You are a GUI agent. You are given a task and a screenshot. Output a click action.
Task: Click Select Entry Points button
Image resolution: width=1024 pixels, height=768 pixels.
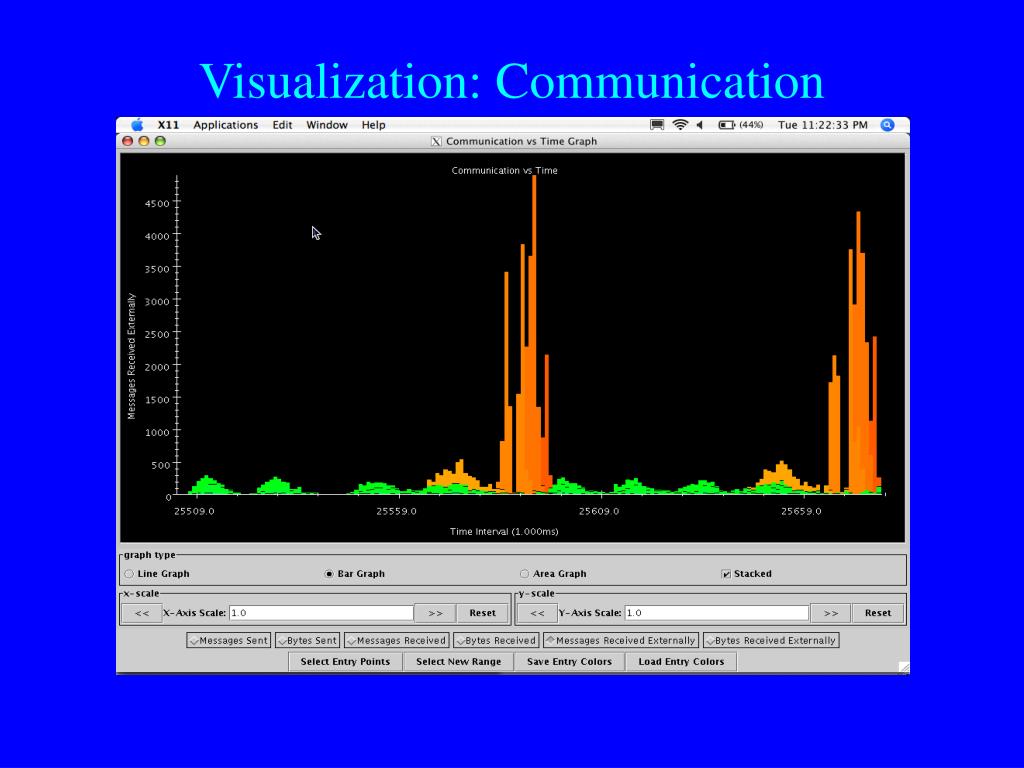(x=345, y=662)
